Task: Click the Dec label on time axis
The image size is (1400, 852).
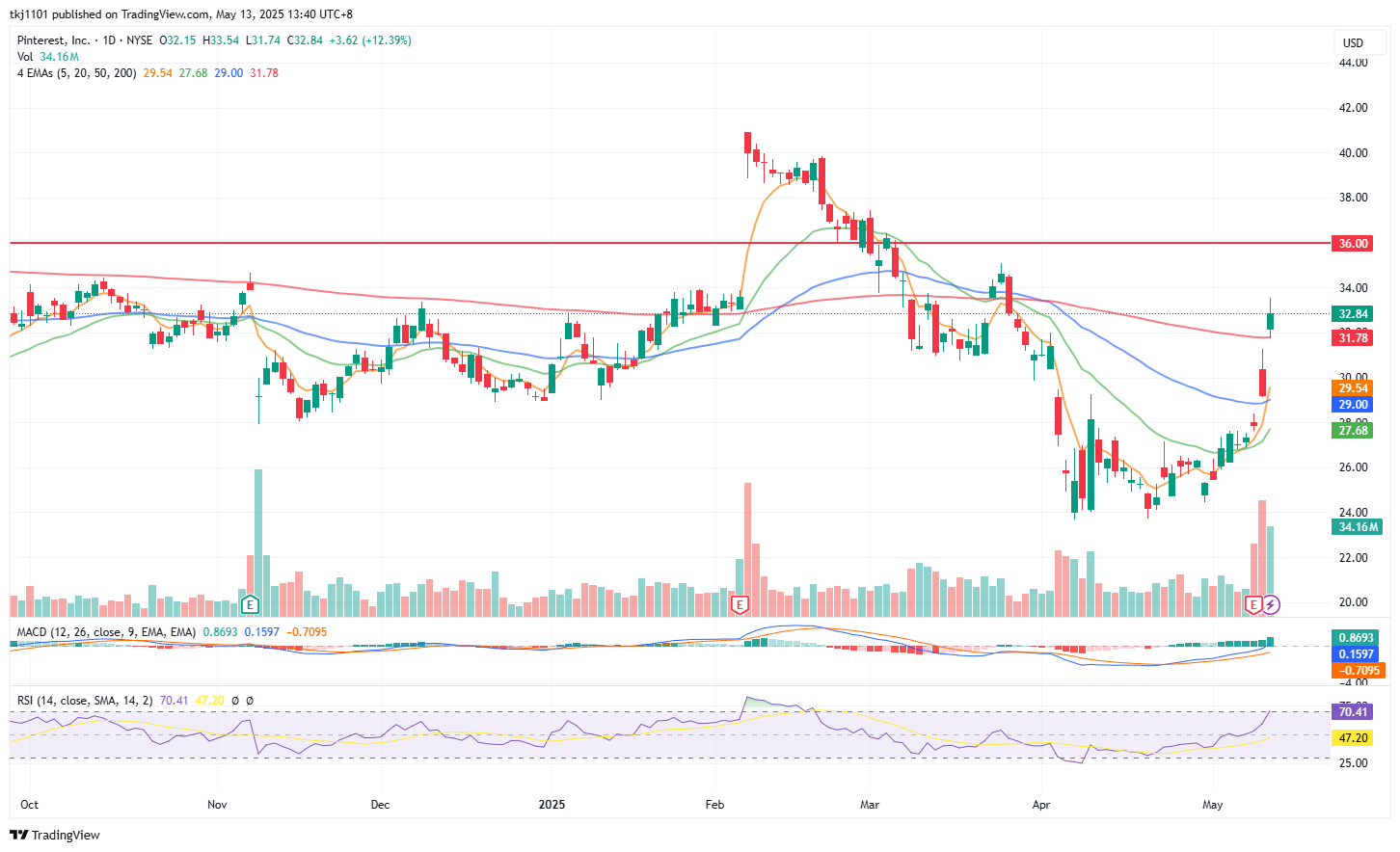Action: tap(380, 804)
